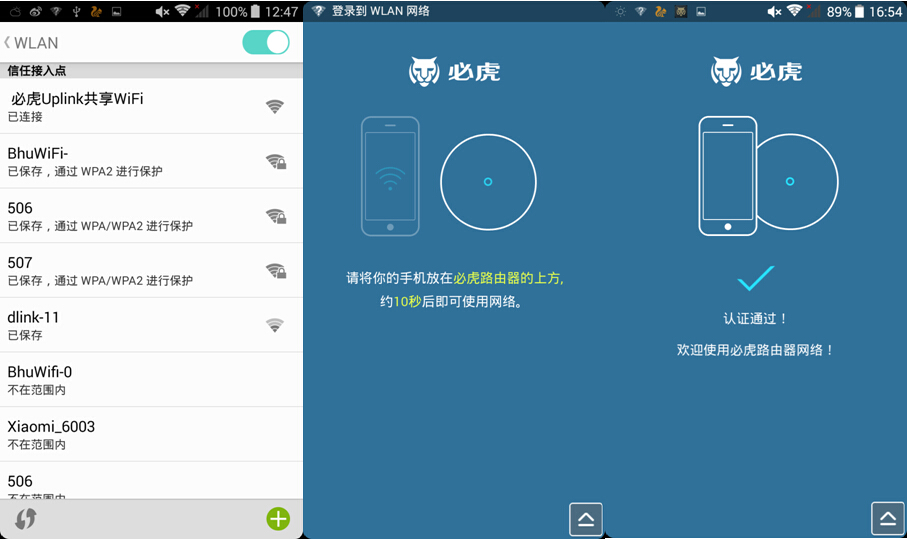Viewport: 907px width, 539px height.
Task: Expand the panel arrow on instruction screen
Action: [x=586, y=519]
